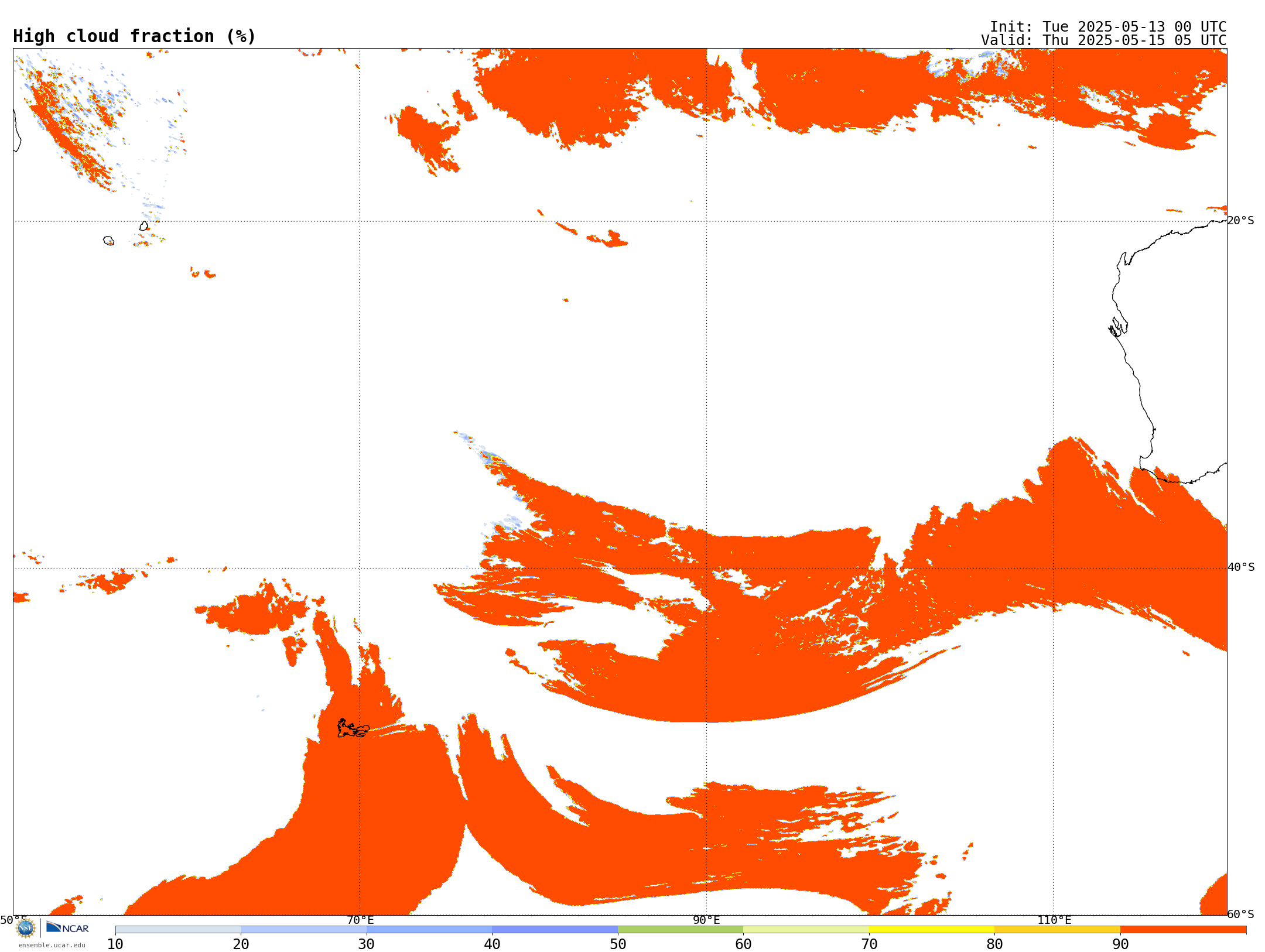1265x952 pixels.
Task: Click the colorbar tick label 40
Action: pyautogui.click(x=492, y=944)
